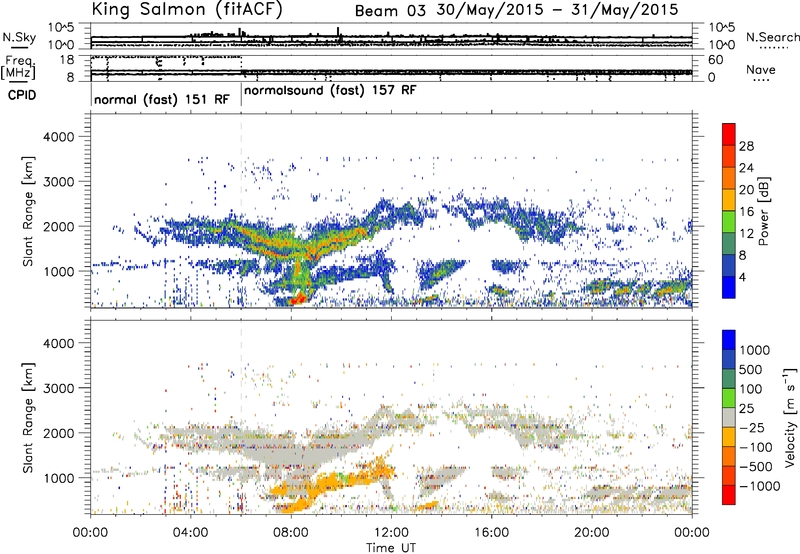Click the date range '30/May/2015 - 31/May/2015'
This screenshot has height=554, width=800.
(557, 10)
